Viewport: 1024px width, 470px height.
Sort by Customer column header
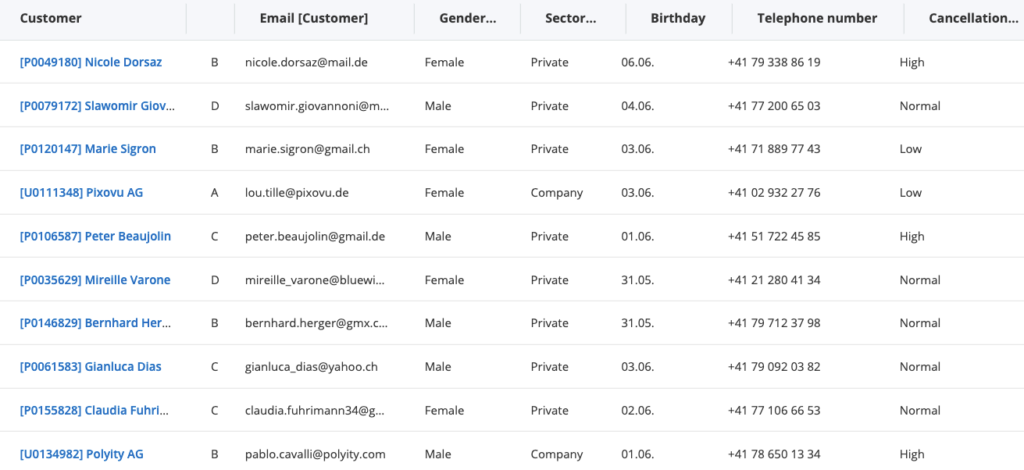(51, 18)
